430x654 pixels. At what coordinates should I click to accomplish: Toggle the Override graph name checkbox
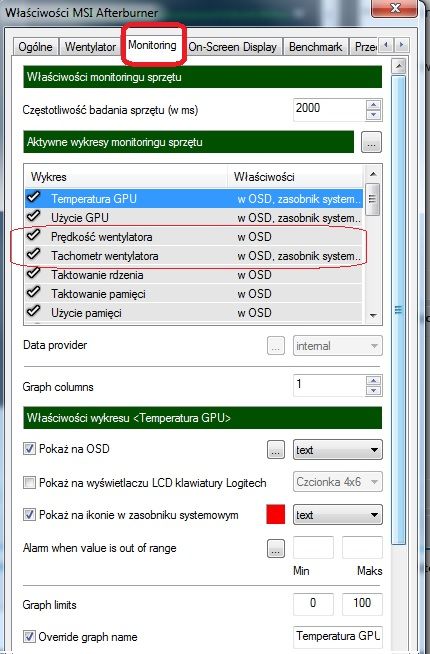(x=29, y=637)
